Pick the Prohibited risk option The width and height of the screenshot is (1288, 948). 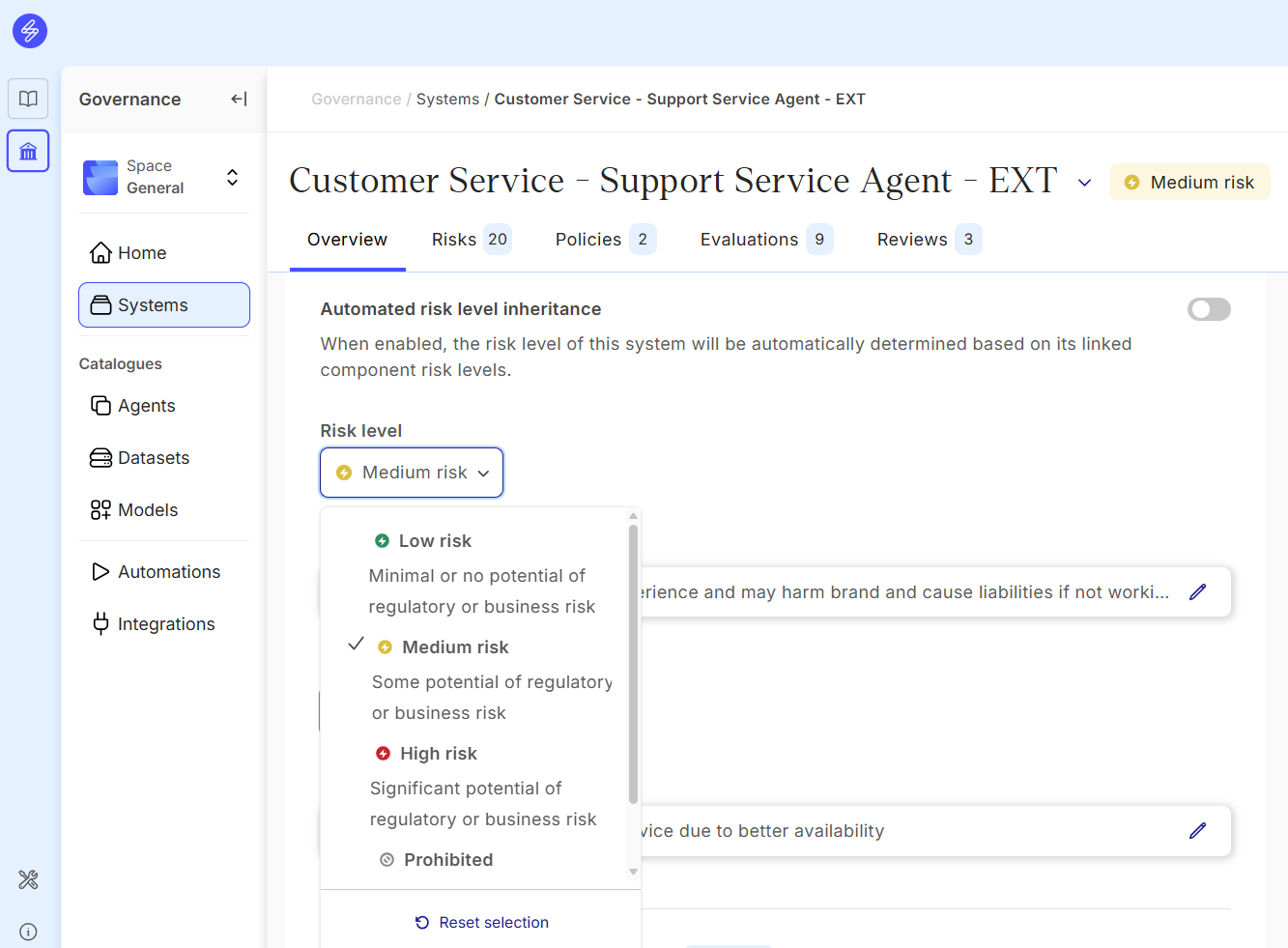pos(447,860)
